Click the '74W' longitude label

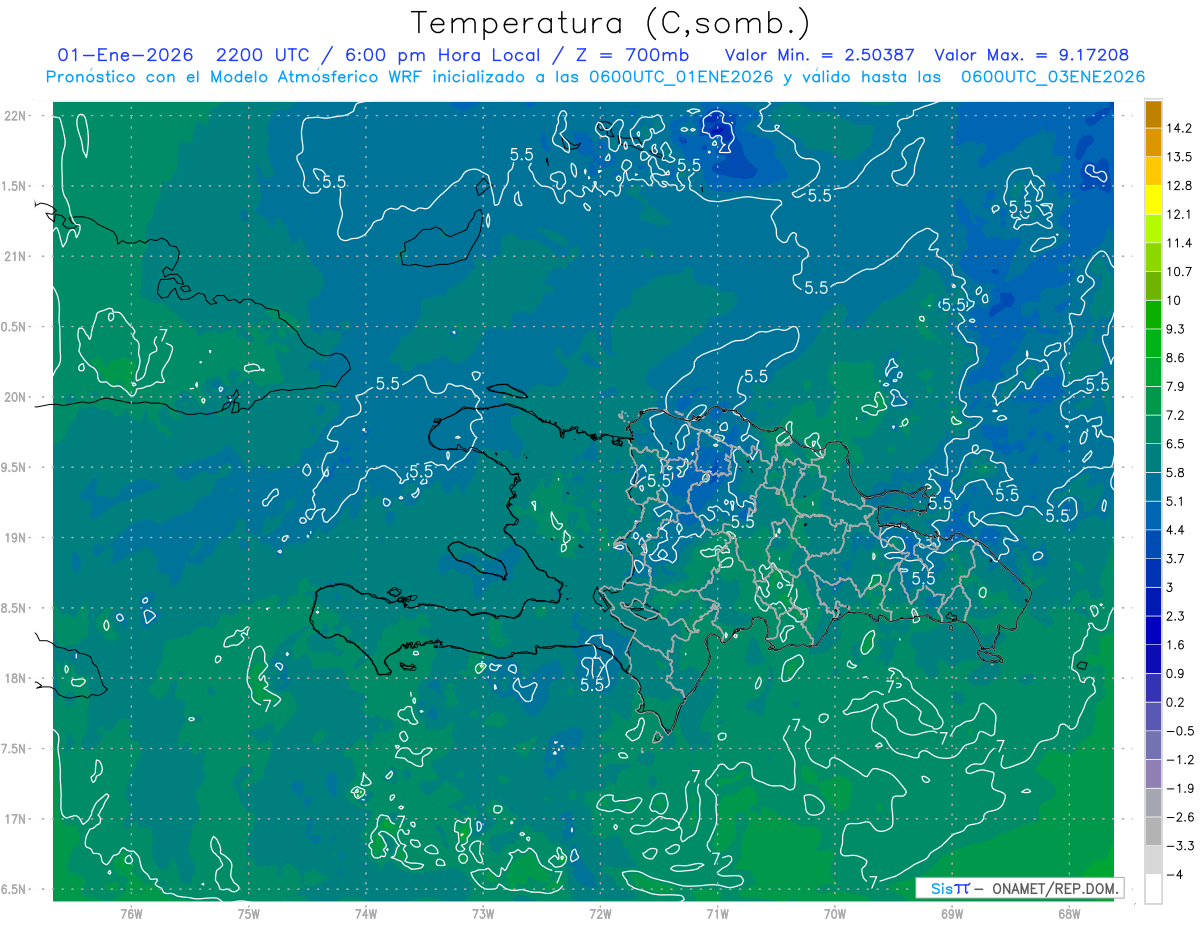click(x=366, y=913)
